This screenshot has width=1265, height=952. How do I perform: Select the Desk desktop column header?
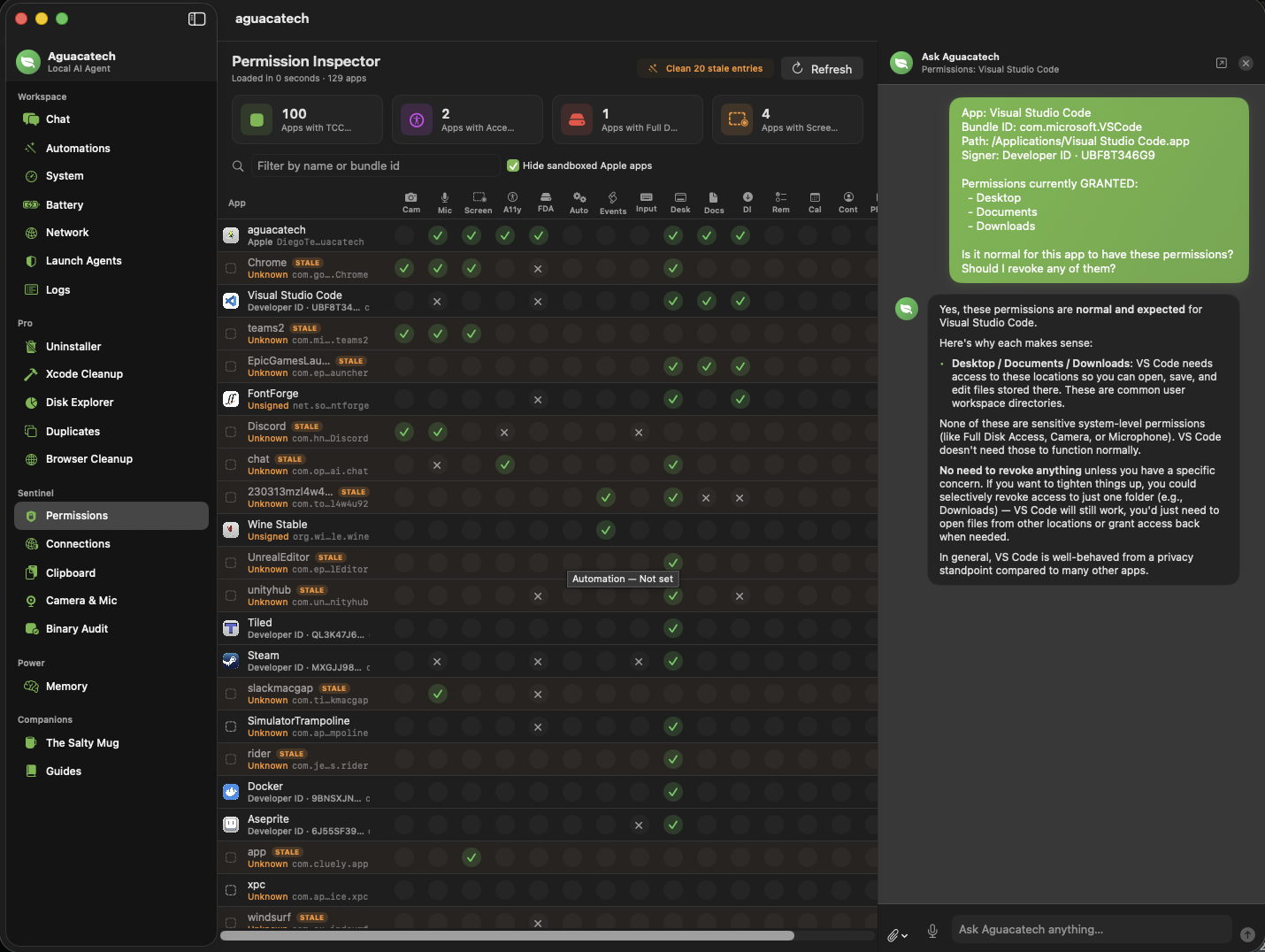tap(680, 203)
